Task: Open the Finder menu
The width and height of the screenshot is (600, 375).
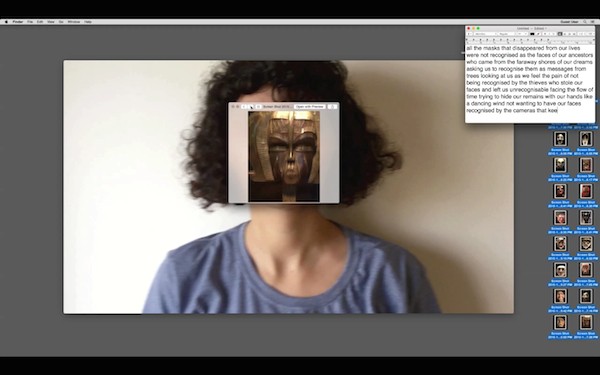Action: tap(18, 22)
